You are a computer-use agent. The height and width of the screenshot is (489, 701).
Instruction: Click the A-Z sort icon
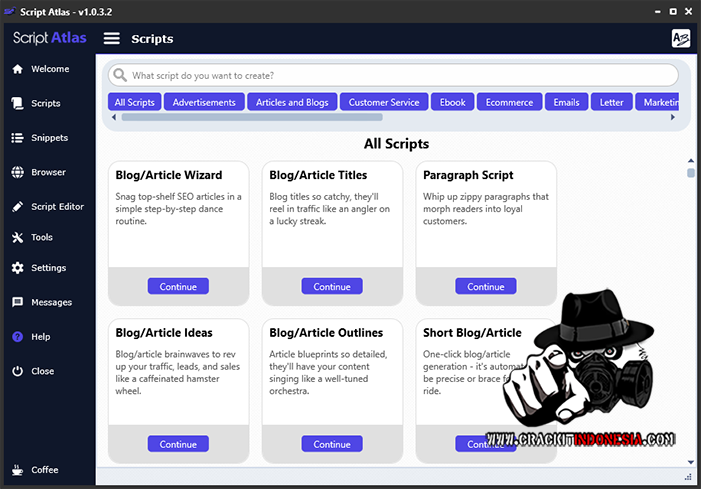pos(681,39)
